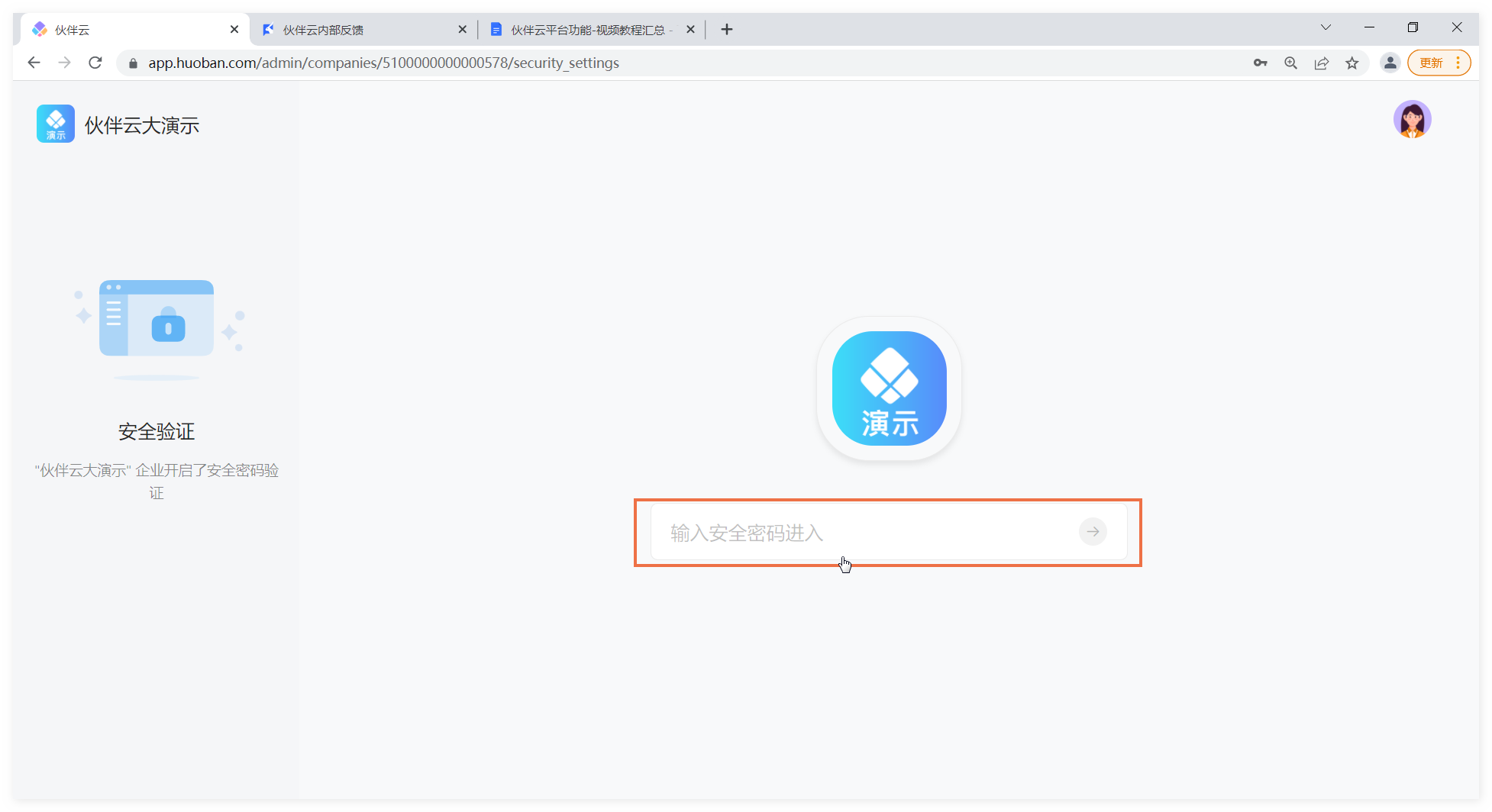This screenshot has width=1492, height=812.
Task: Click the zoom magnifier icon in address bar
Action: point(1290,63)
